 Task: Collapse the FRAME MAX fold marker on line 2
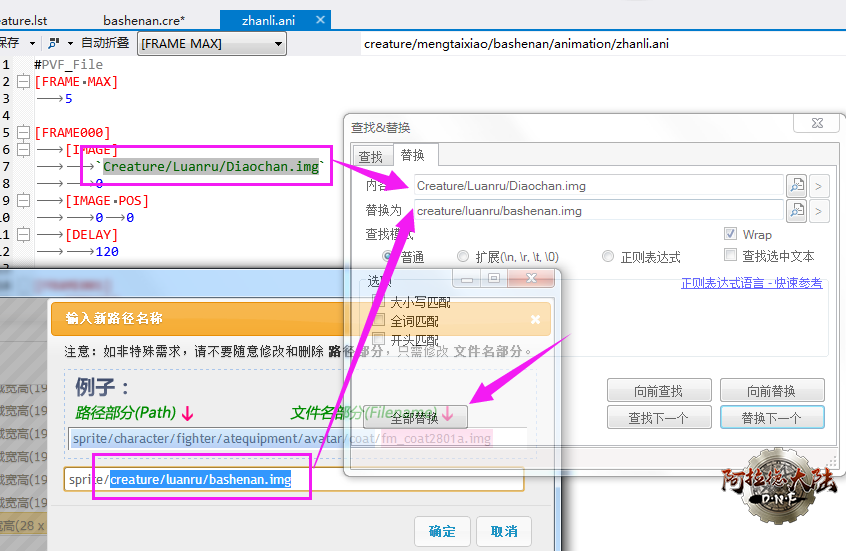(23, 81)
